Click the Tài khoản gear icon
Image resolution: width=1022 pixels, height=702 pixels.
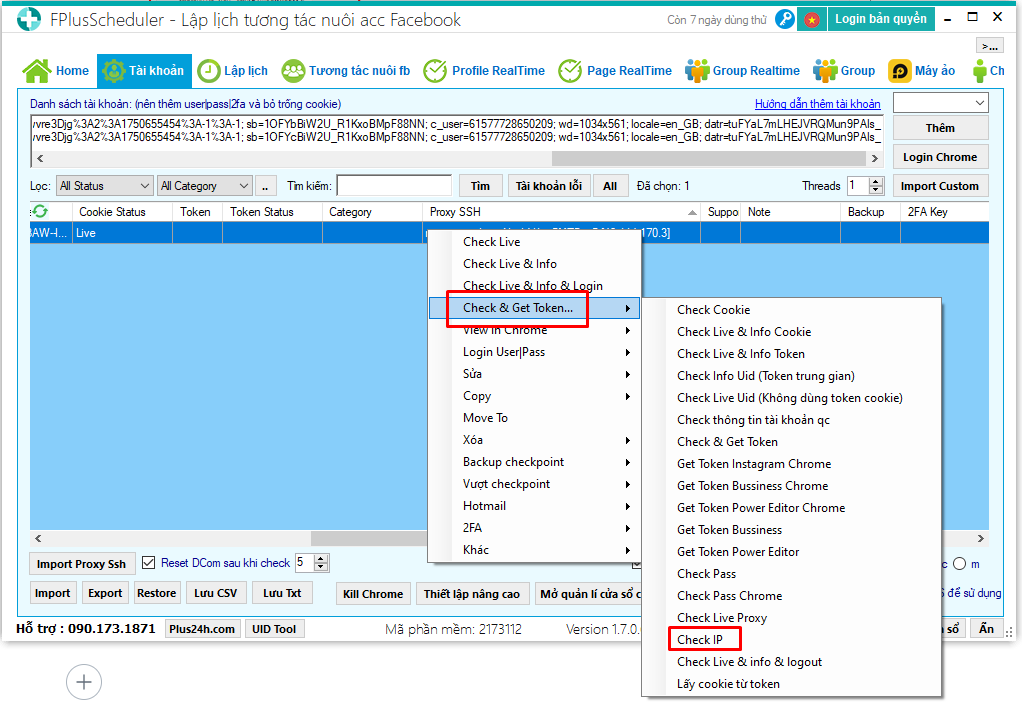click(114, 70)
